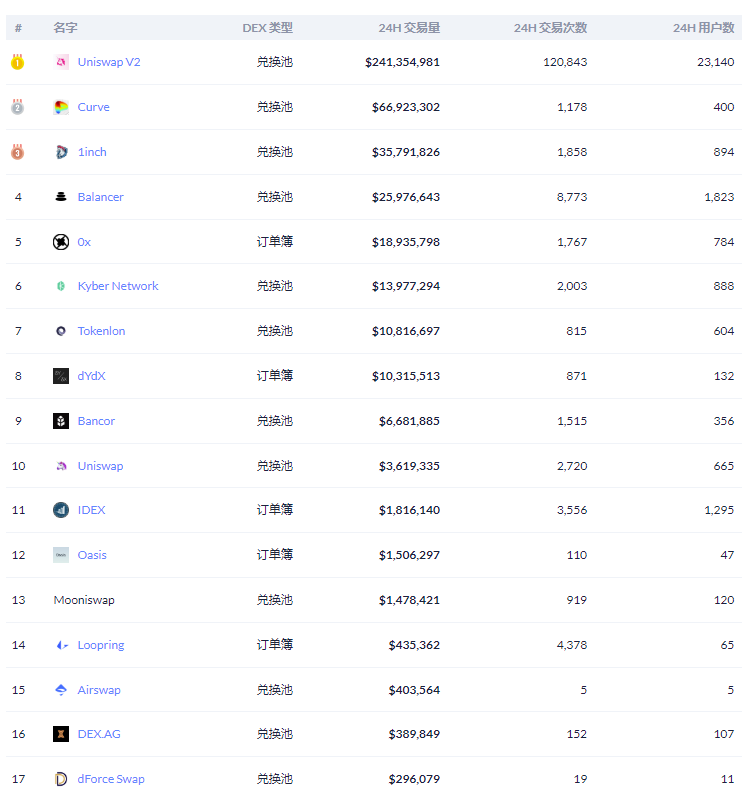Click the Balancer stacked-stones logo icon
This screenshot has width=752, height=793.
(x=61, y=197)
